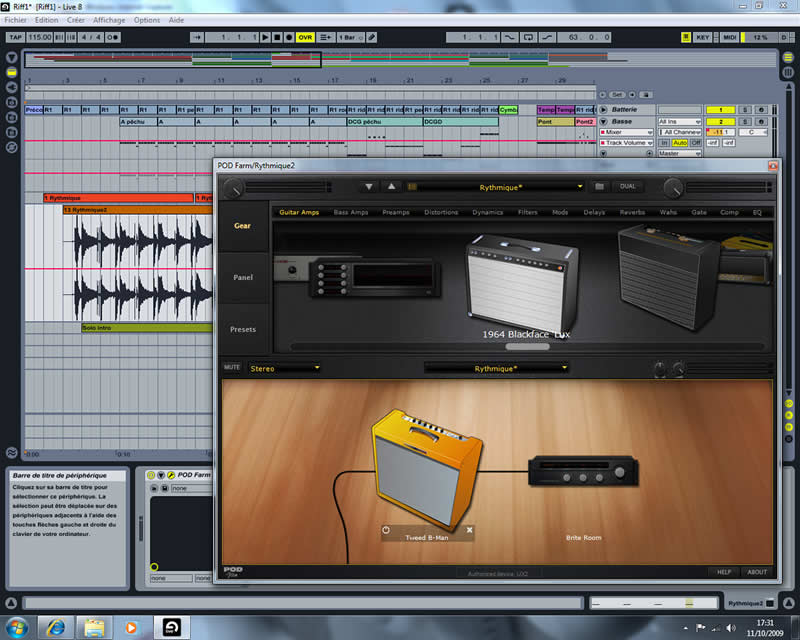
Task: Select the Auto monitoring button
Action: [x=680, y=143]
